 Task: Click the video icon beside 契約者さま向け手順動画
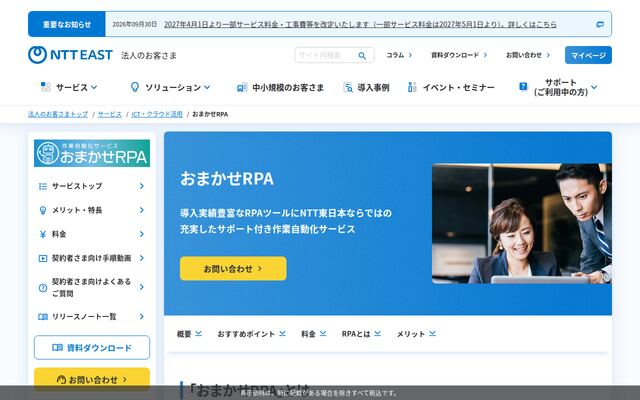tap(43, 258)
